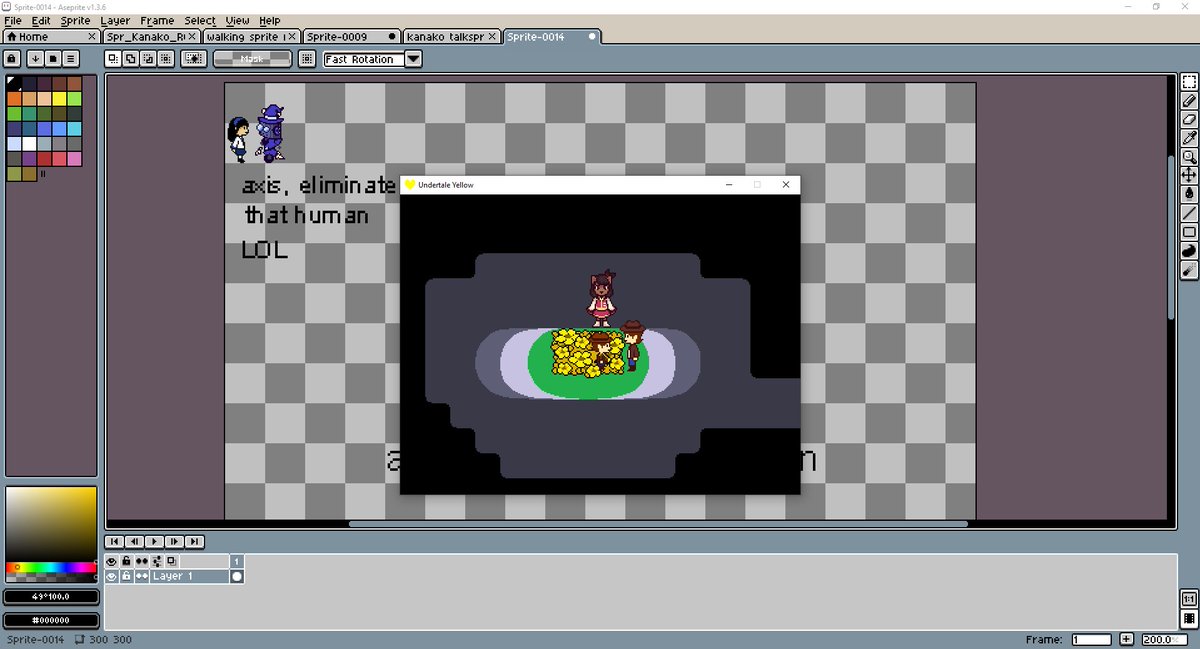The image size is (1200, 649).
Task: Click the palette presets icon
Action: pyautogui.click(x=53, y=59)
